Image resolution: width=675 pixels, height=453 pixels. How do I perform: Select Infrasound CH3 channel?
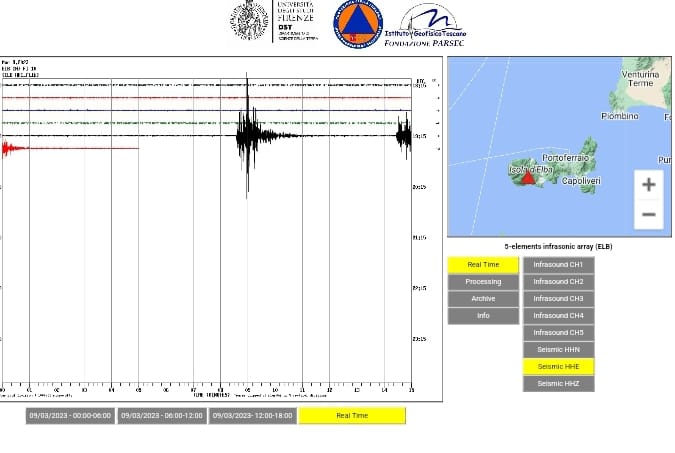[x=558, y=299]
